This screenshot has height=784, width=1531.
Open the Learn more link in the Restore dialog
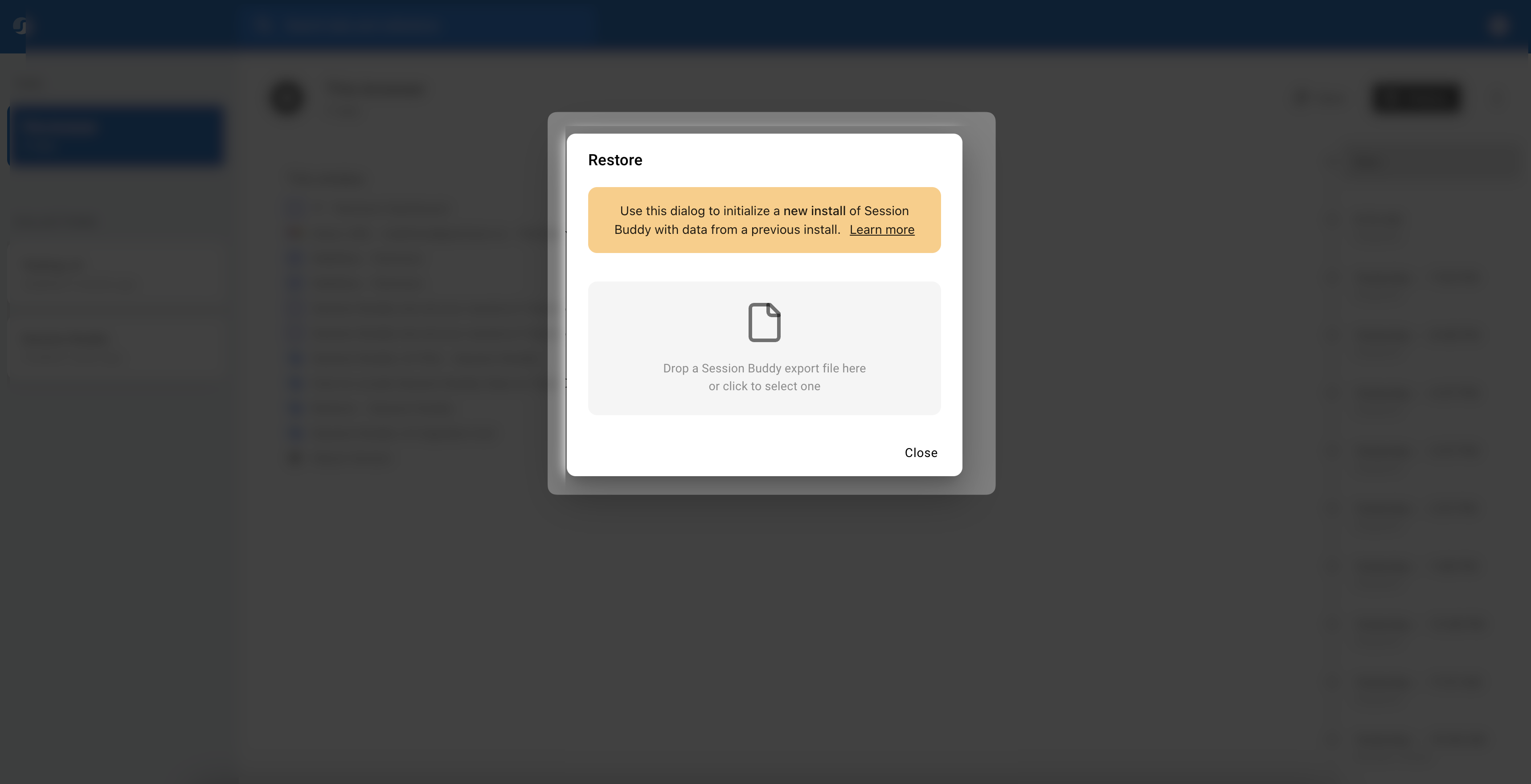(882, 230)
